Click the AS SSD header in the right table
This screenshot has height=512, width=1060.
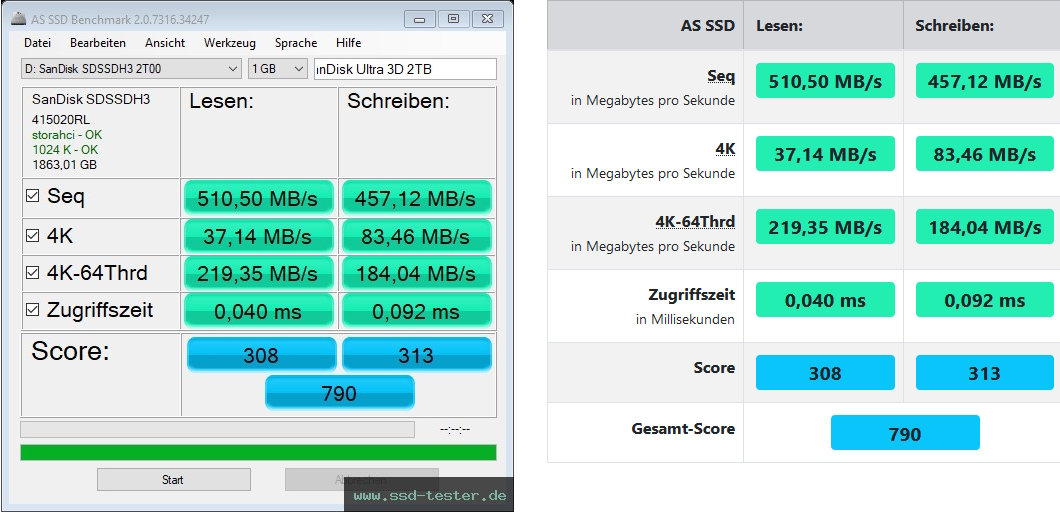pyautogui.click(x=708, y=26)
